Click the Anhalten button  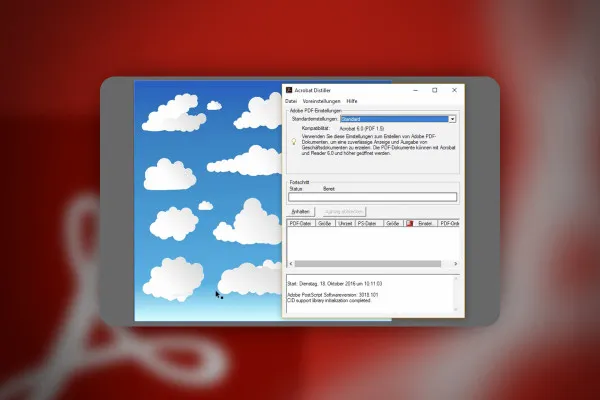[300, 212]
